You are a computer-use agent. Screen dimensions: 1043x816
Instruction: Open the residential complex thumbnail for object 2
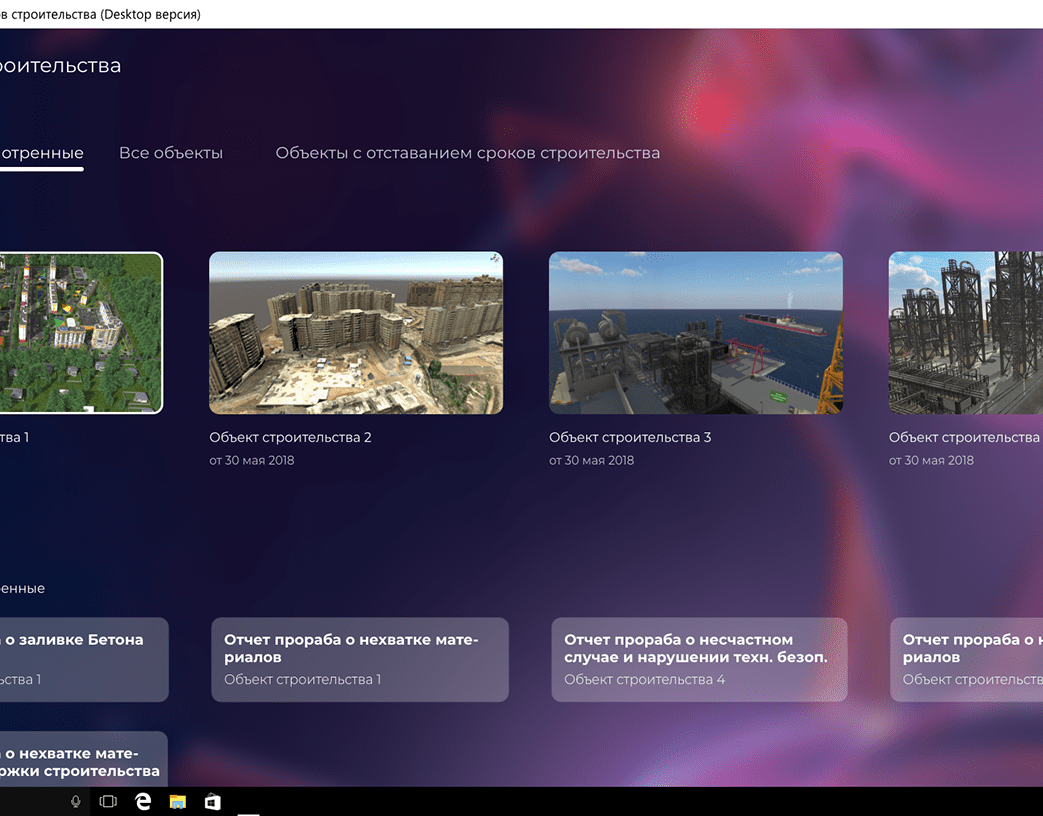coord(356,333)
